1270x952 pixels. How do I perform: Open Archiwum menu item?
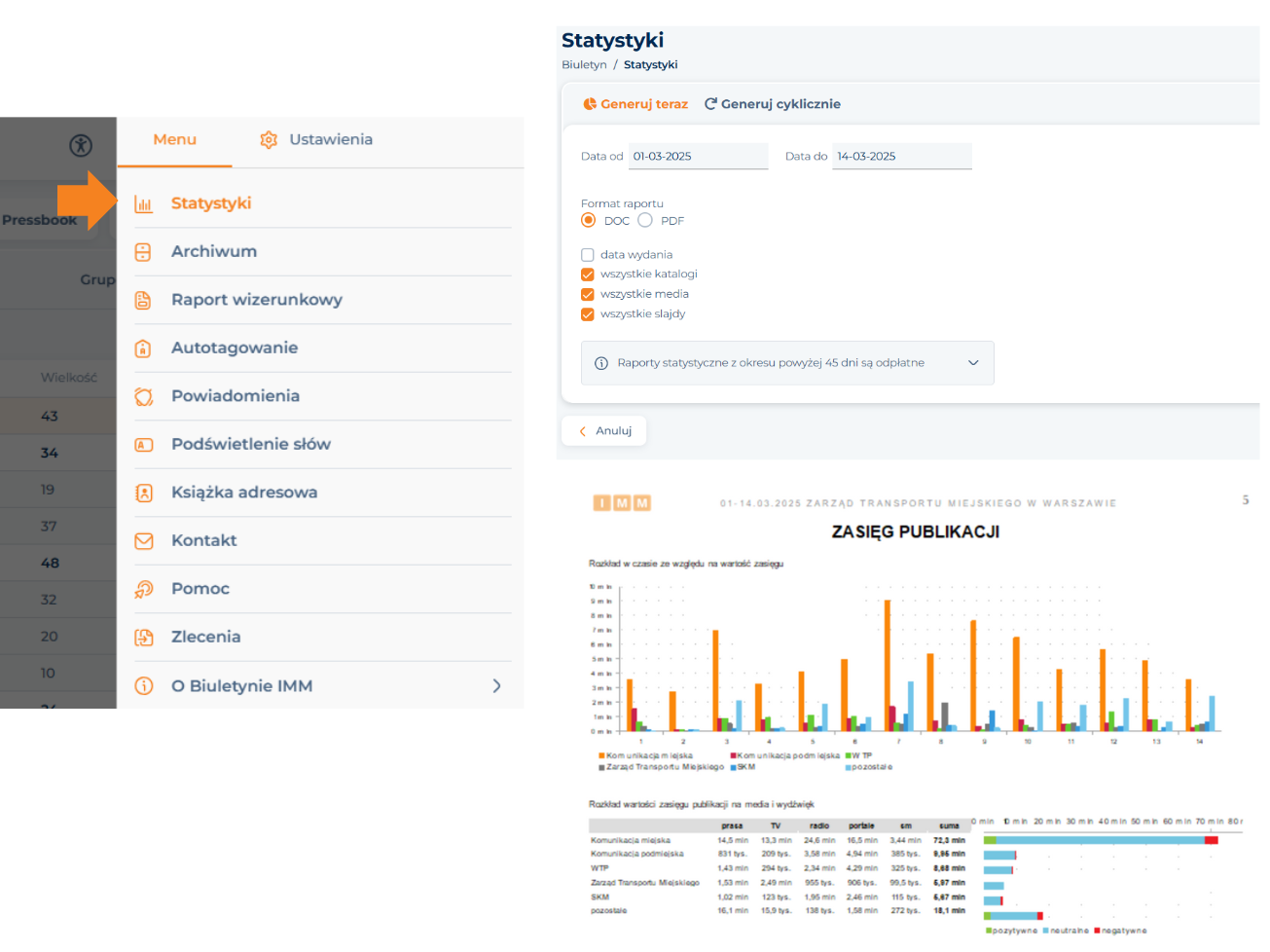322,252
